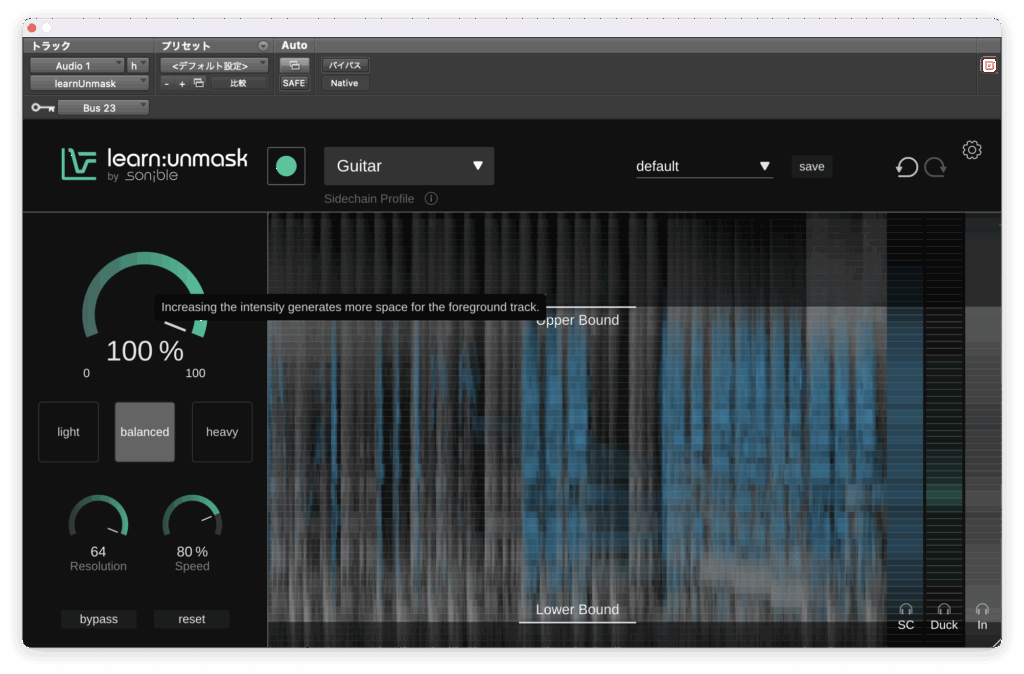Viewport: 1024px width, 674px height.
Task: Click the next preset plus button
Action: coord(182,84)
